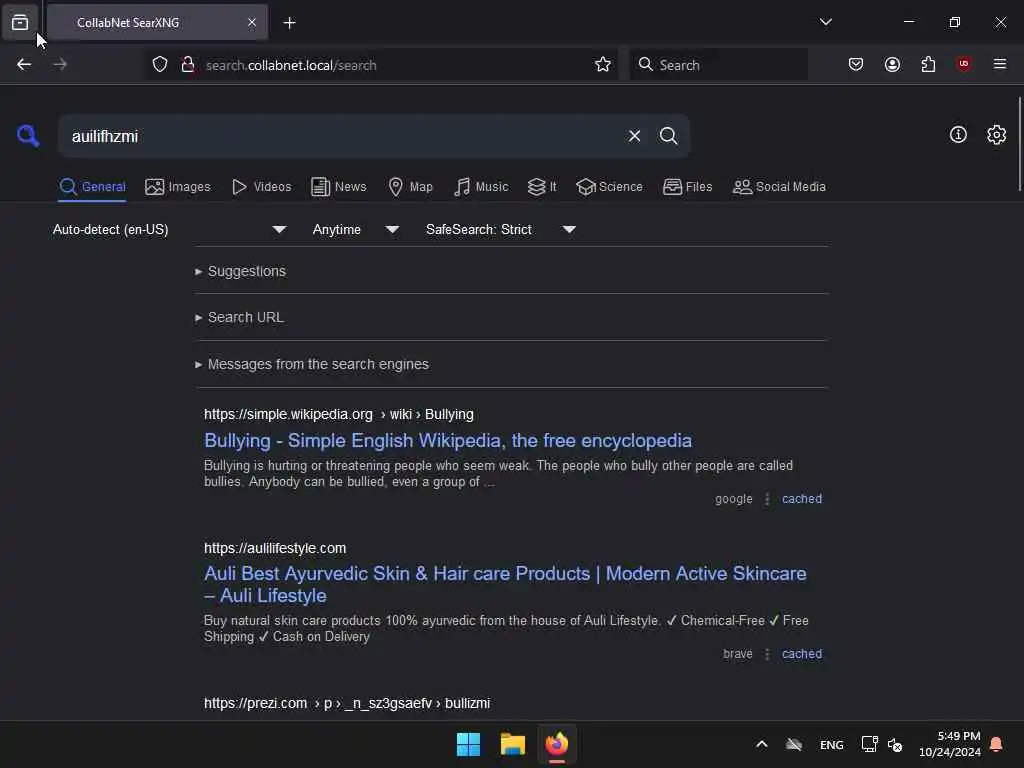Open prezi.com bullizmi result URL
Viewport: 1024px width, 768px height.
click(x=347, y=703)
